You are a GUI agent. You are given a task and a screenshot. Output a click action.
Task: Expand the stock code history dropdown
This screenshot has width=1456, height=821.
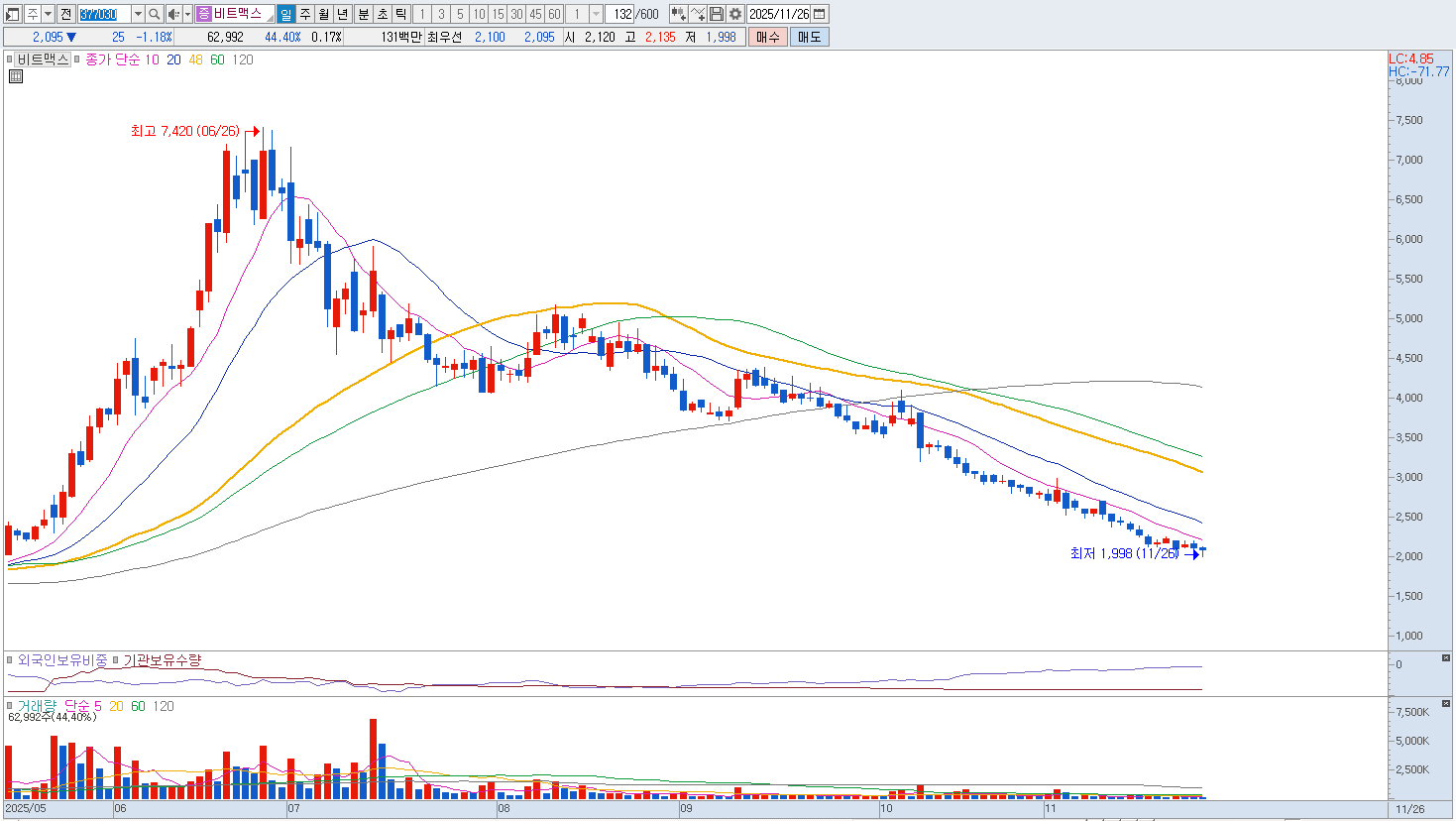138,14
